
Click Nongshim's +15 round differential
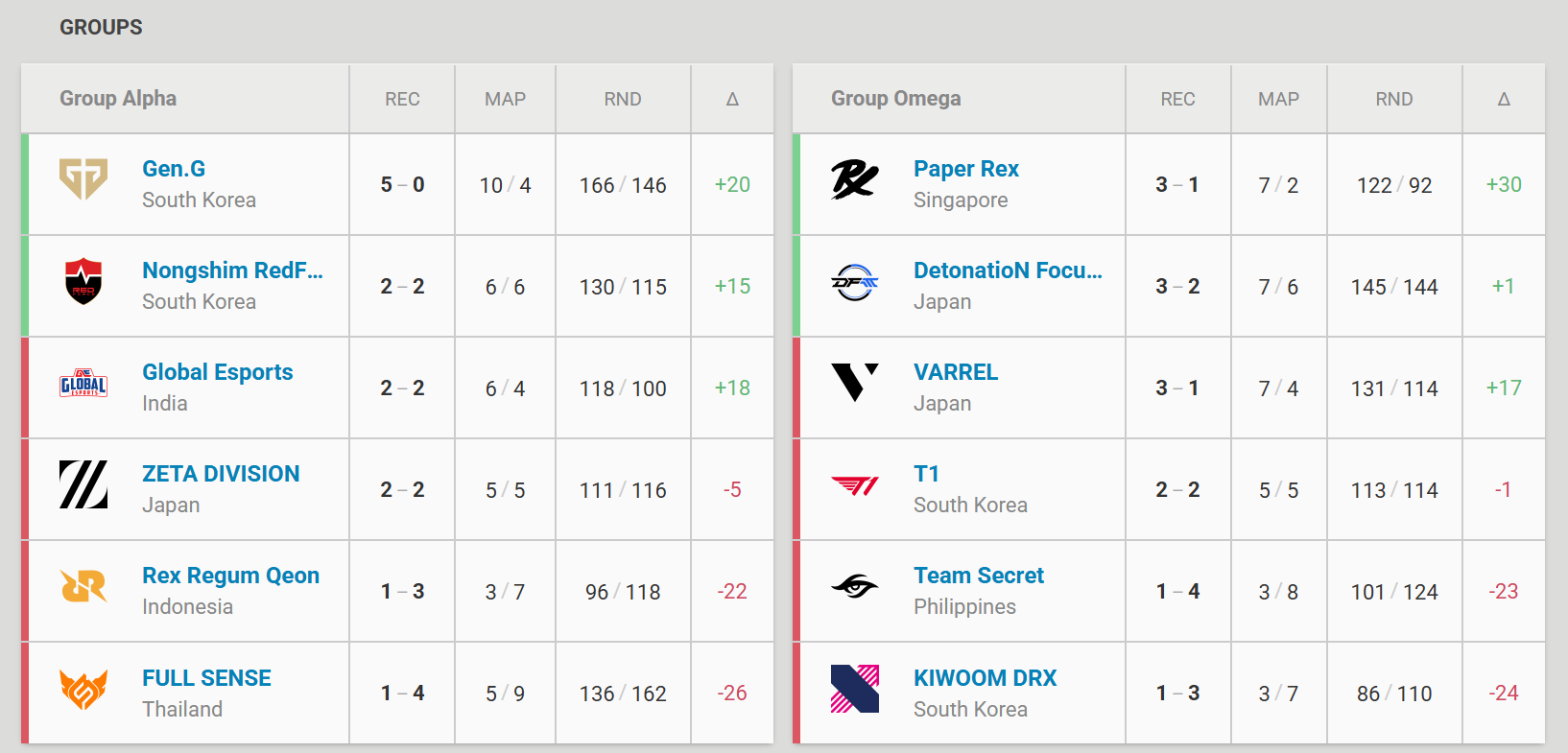(732, 286)
